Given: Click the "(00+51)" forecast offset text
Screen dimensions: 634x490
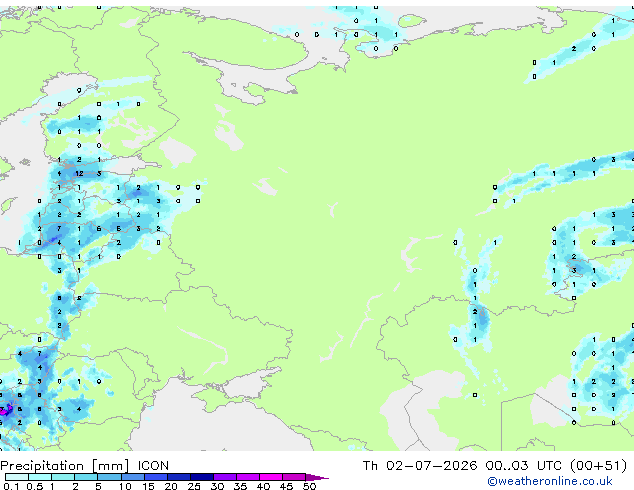Looking at the screenshot, I should [598, 466].
